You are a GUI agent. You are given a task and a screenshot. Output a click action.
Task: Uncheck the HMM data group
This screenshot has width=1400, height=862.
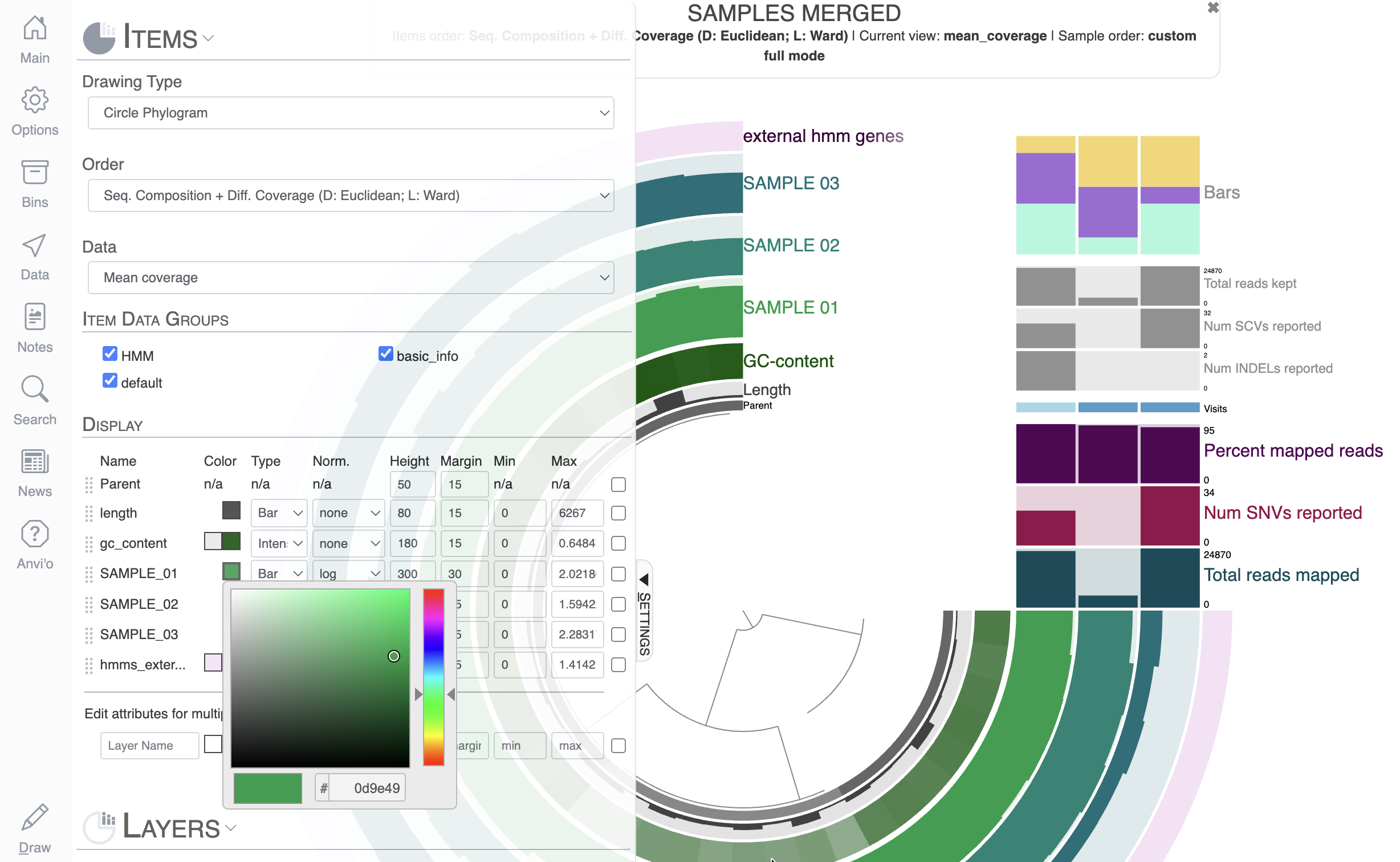click(x=110, y=354)
